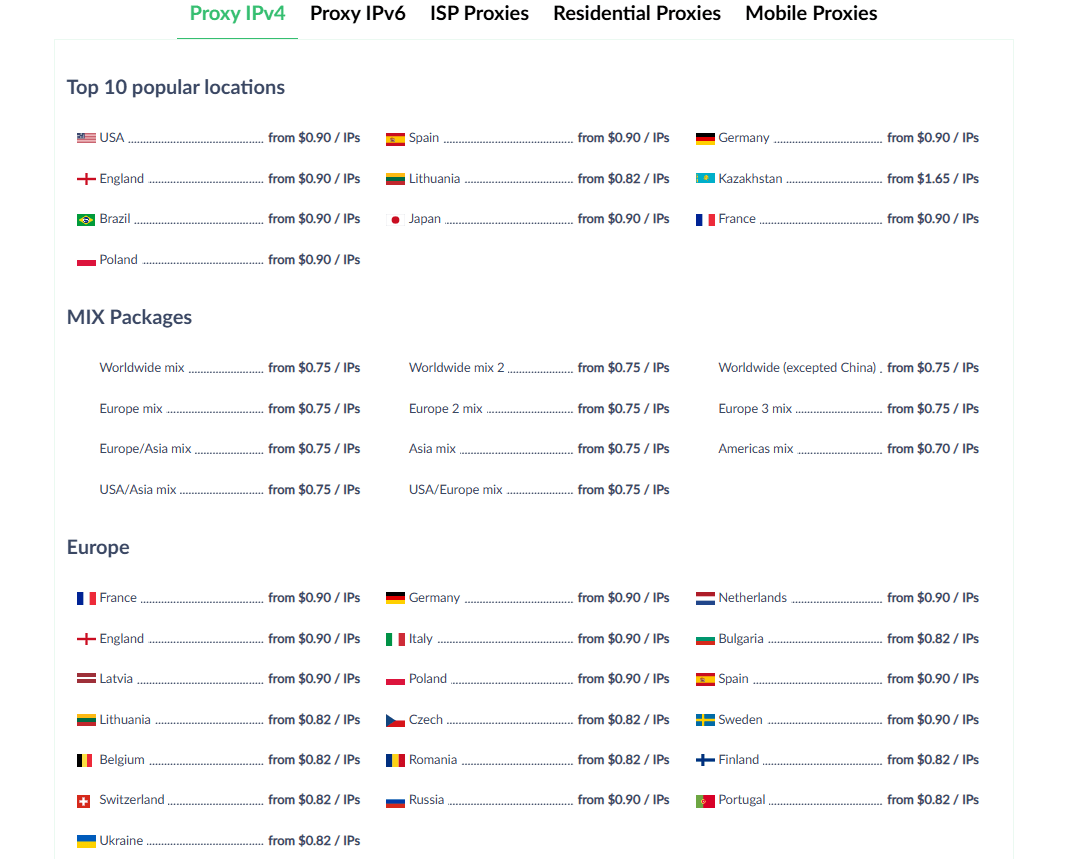Click the Lithuania link under Europe
This screenshot has height=859, width=1074.
pyautogui.click(x=125, y=720)
